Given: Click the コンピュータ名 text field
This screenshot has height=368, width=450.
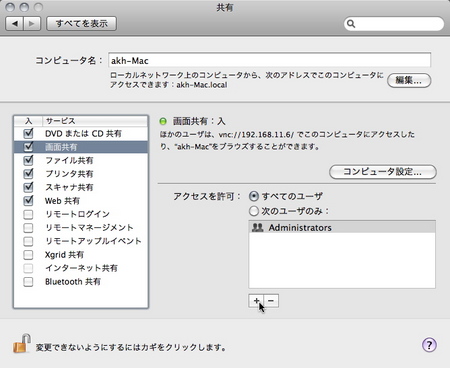Looking at the screenshot, I should click(x=269, y=60).
